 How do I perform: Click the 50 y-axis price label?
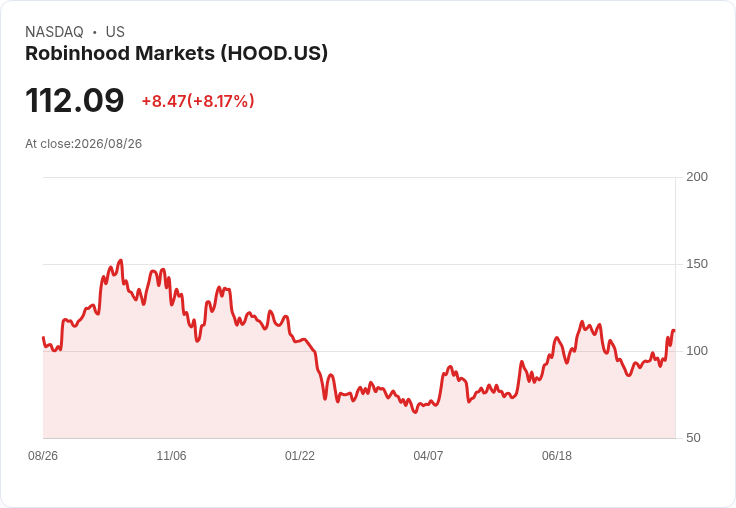pos(693,438)
